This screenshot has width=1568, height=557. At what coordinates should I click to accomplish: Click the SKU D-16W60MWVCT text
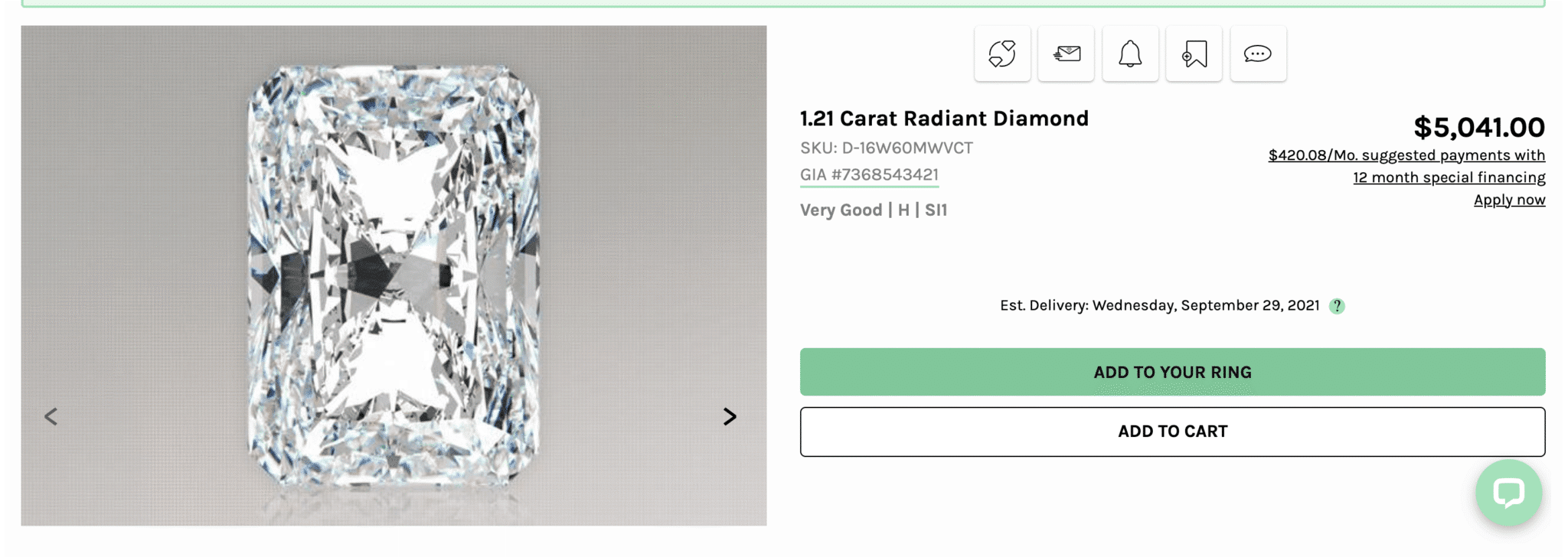[x=887, y=148]
